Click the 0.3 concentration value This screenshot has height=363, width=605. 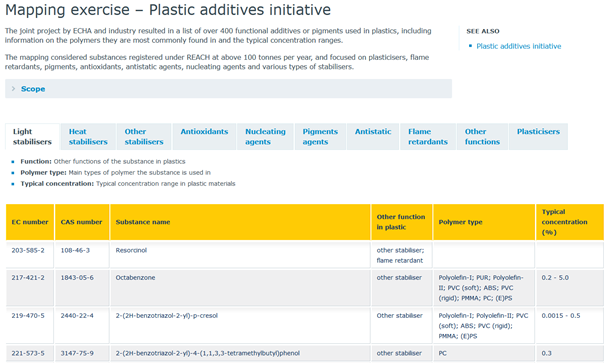pyautogui.click(x=546, y=353)
